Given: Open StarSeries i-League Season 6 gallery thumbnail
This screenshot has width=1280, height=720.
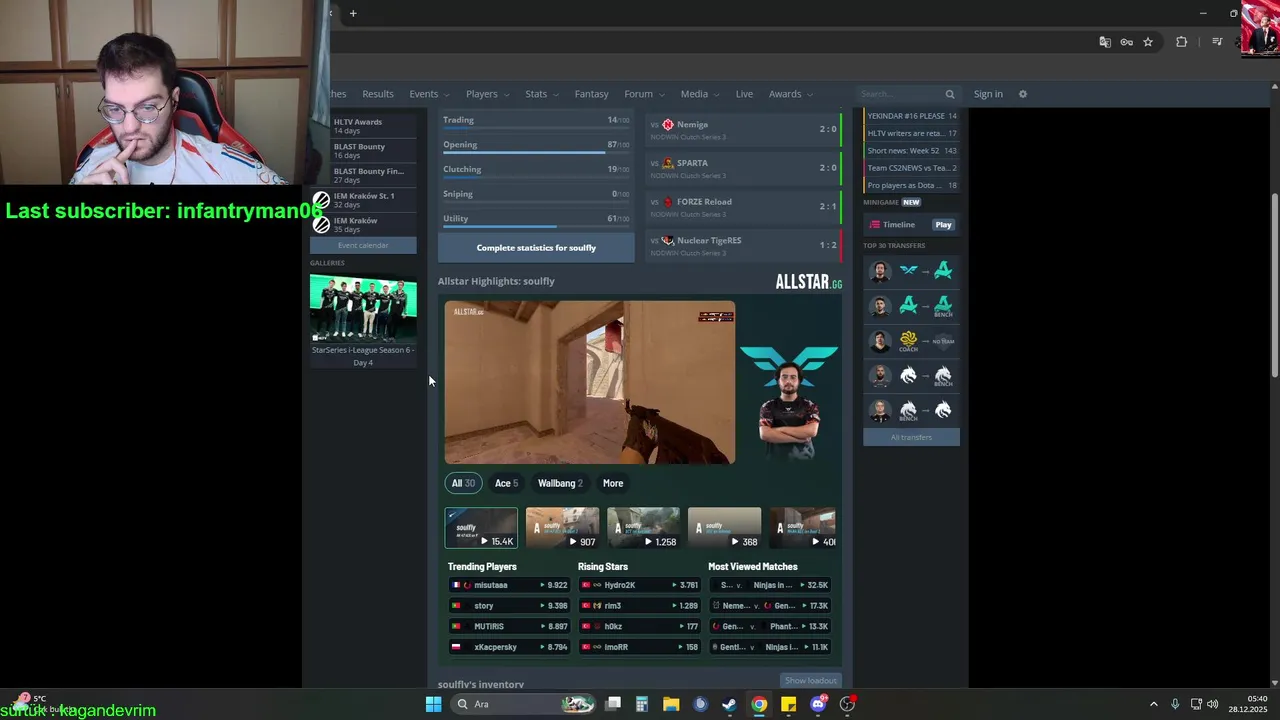Looking at the screenshot, I should tap(363, 309).
